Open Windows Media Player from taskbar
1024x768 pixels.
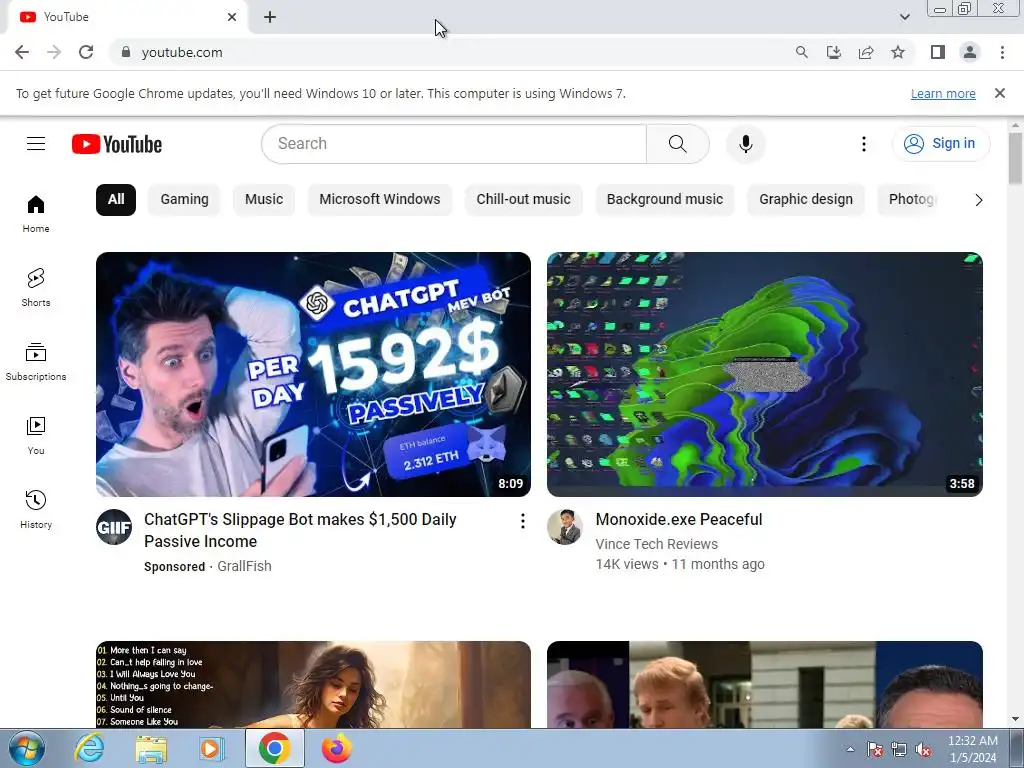[x=212, y=748]
